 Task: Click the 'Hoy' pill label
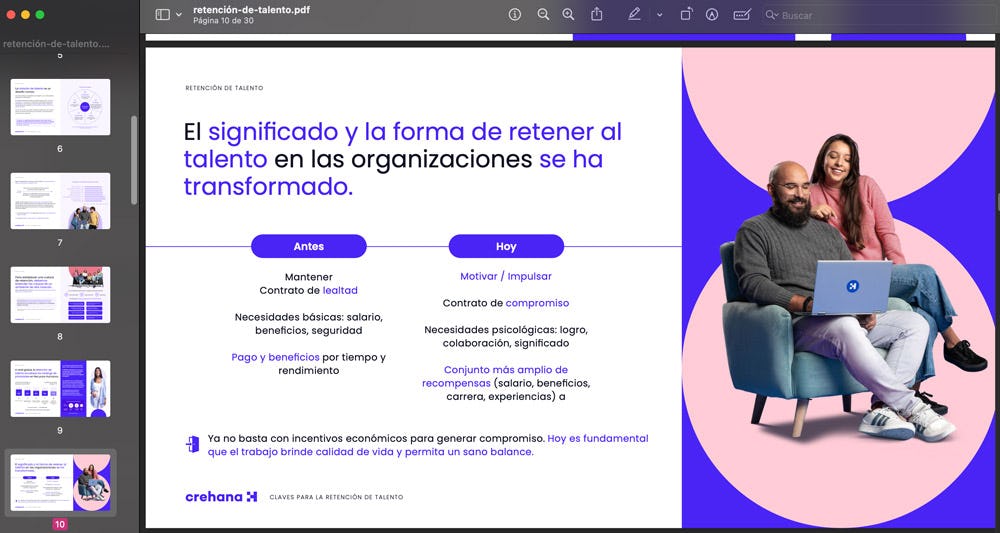tap(506, 246)
